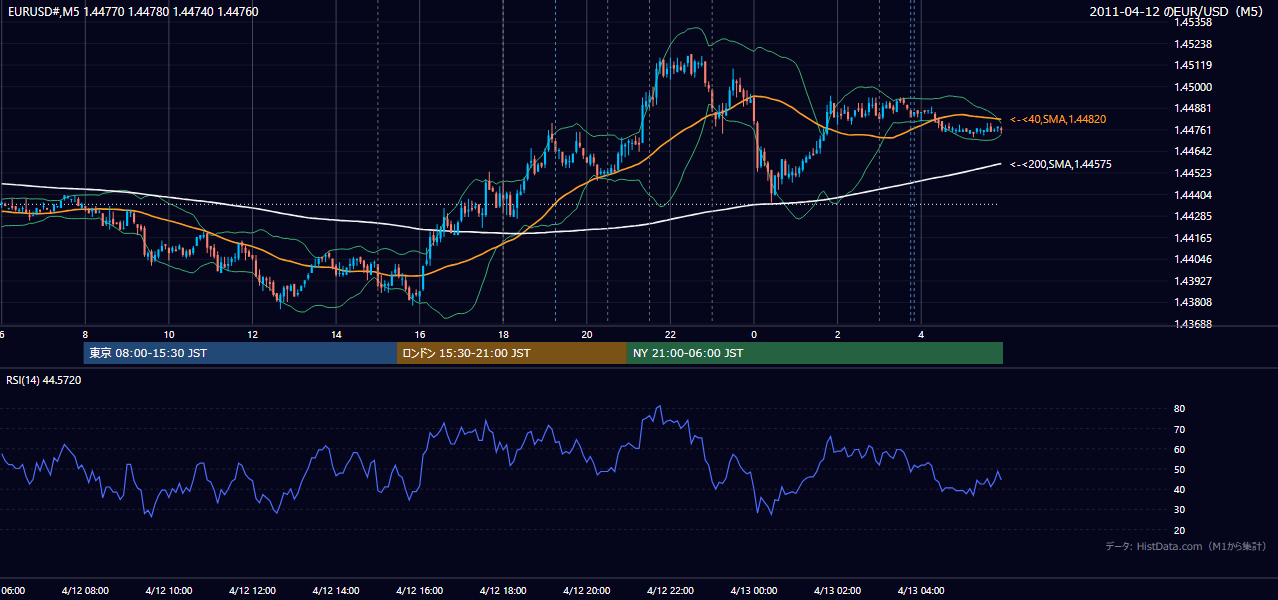Click the 4/12 12:00 time label
1278x600 pixels.
(x=252, y=591)
